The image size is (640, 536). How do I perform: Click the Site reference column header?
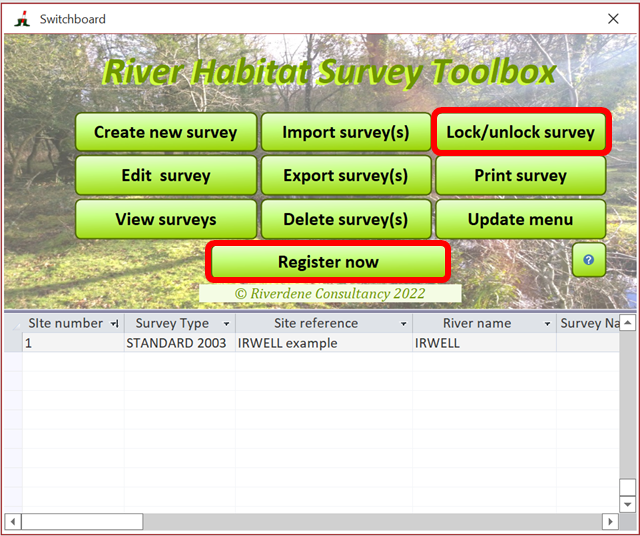pos(324,323)
